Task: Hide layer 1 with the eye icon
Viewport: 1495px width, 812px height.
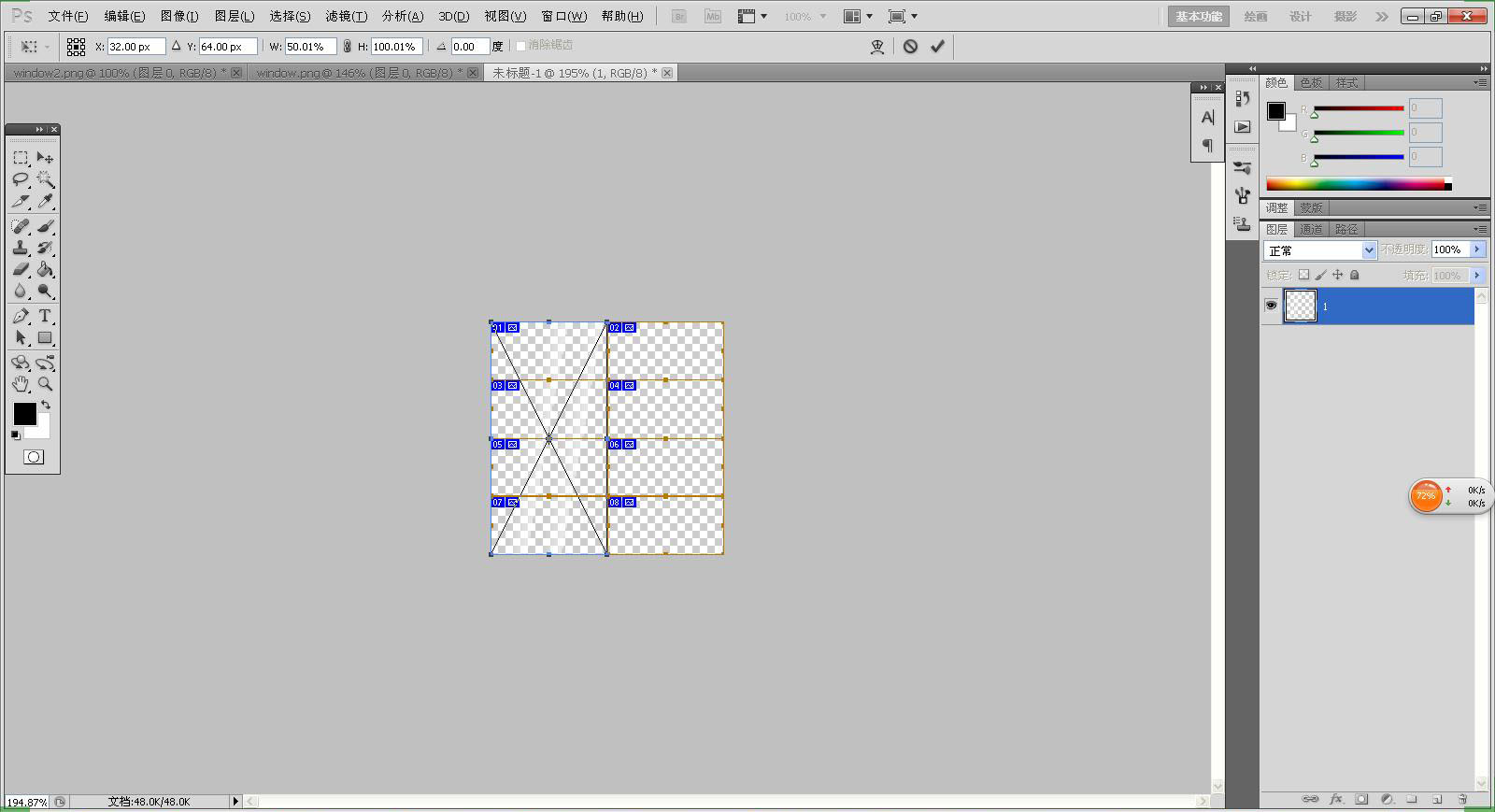Action: pos(1271,306)
